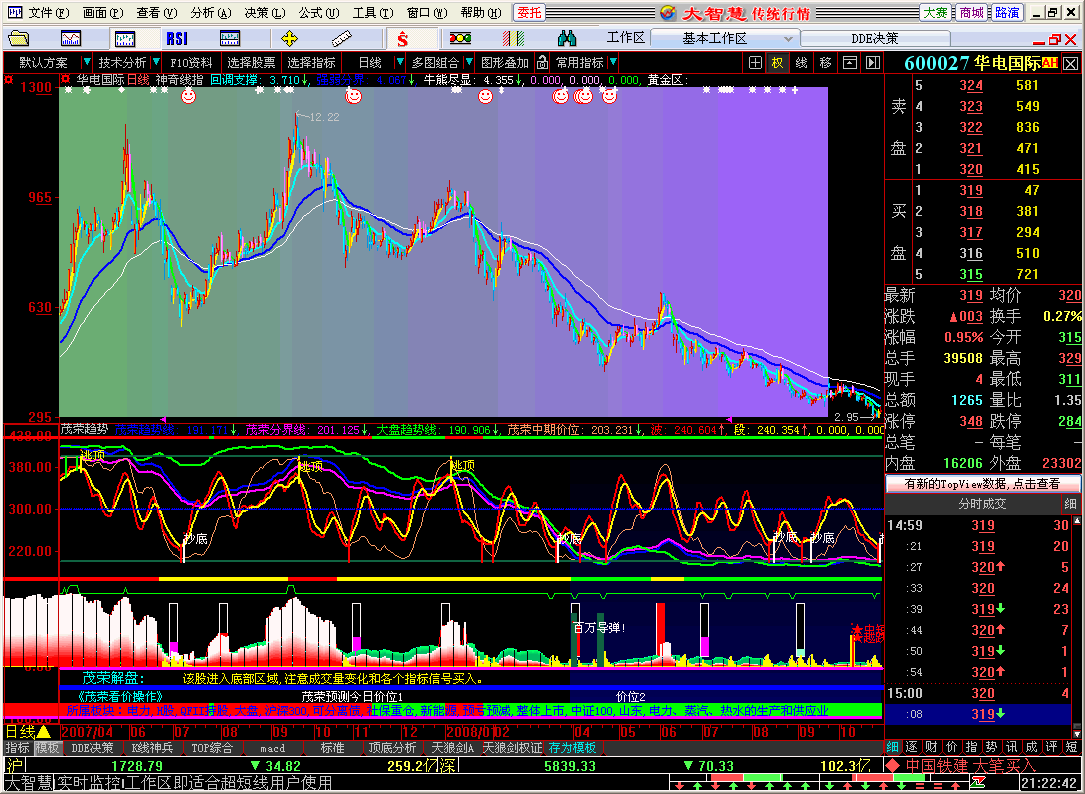Open the 基本工作区 workspace combo box
Screen dimensions: 1085x794
(x=724, y=39)
